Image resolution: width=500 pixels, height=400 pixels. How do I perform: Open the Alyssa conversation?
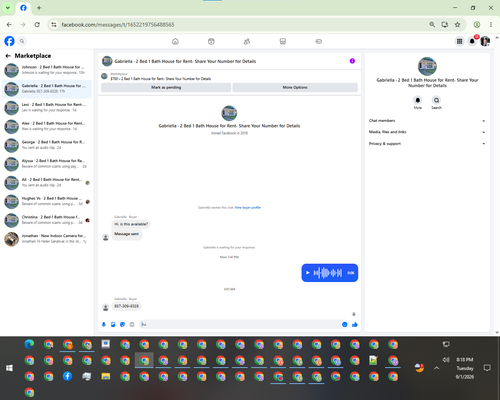pyautogui.click(x=47, y=164)
